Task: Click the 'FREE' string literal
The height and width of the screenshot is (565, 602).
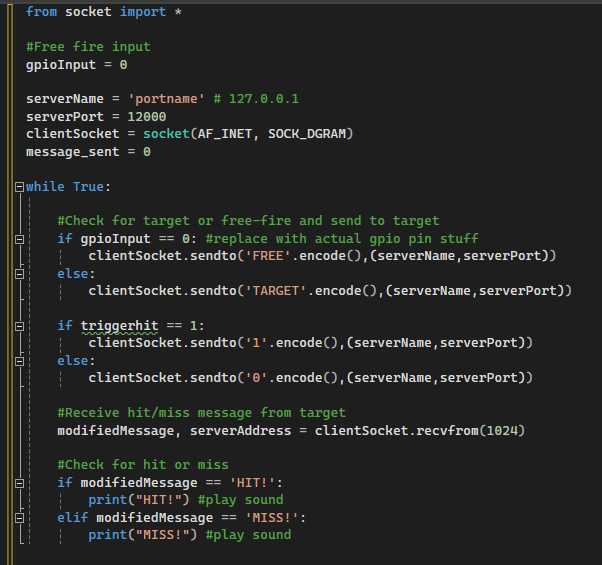Action: (268, 256)
